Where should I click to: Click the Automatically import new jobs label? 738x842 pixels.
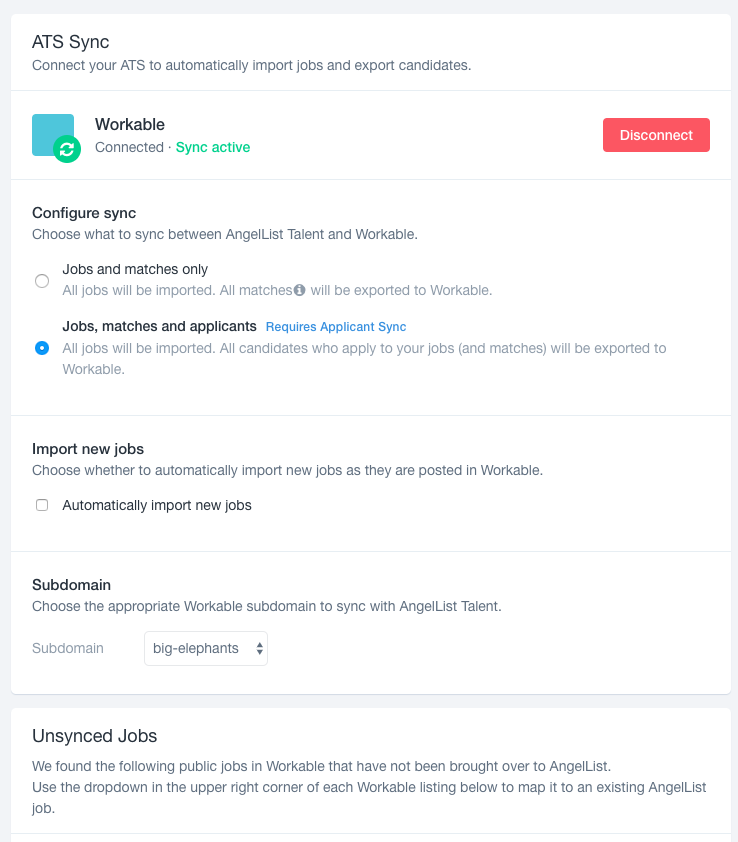tap(157, 505)
